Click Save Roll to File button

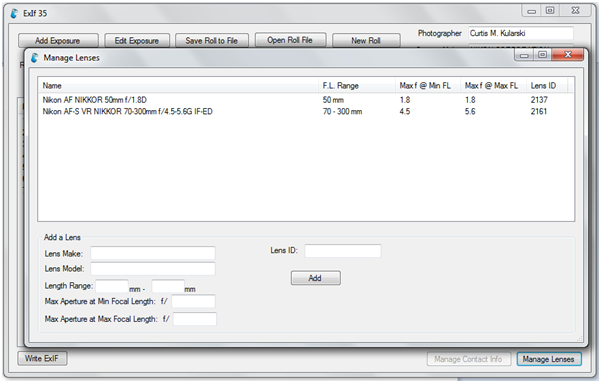(x=212, y=41)
